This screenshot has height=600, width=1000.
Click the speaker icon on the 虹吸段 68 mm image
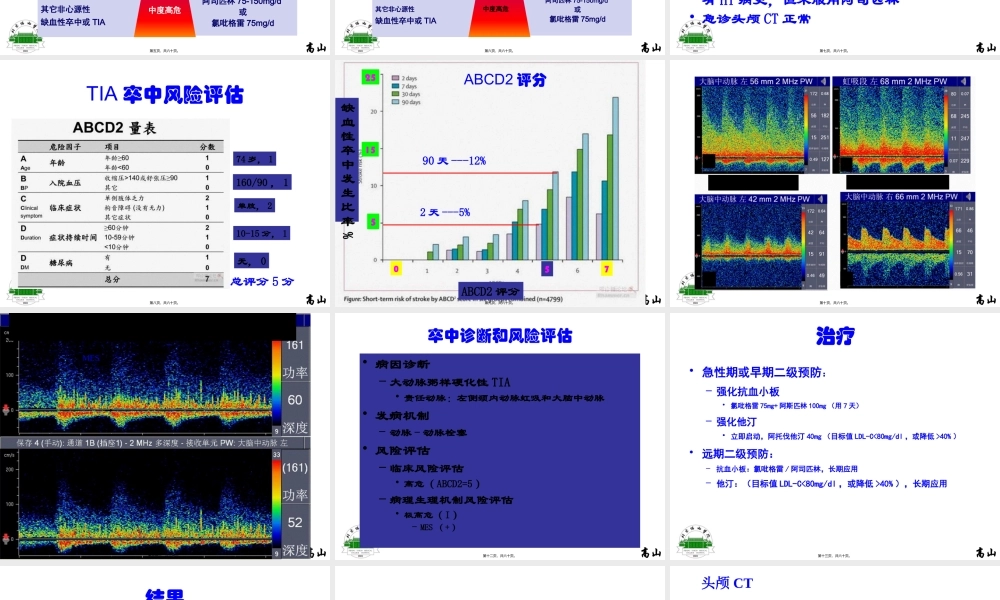pos(965,79)
